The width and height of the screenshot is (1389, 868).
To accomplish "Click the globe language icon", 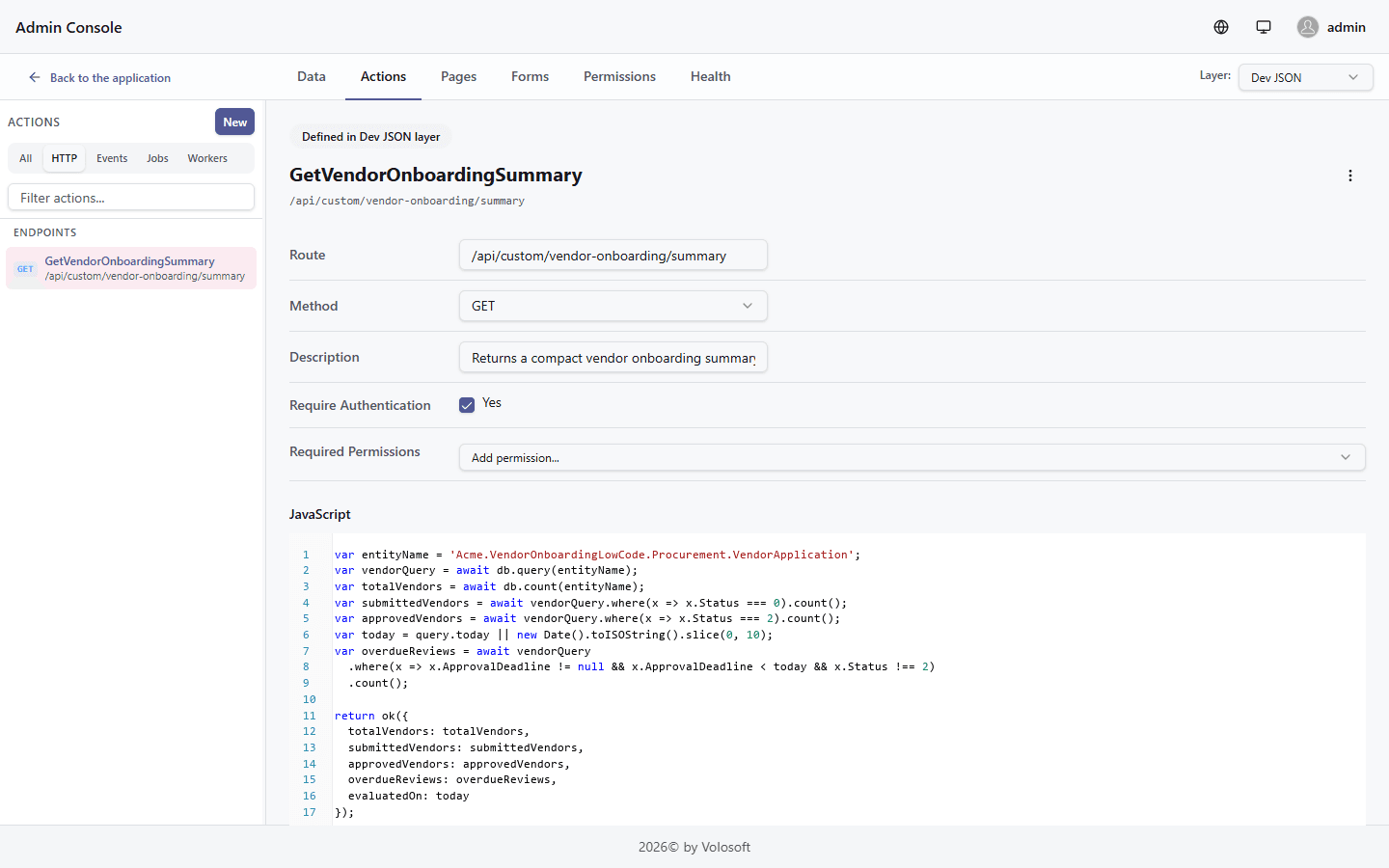I will [x=1221, y=27].
